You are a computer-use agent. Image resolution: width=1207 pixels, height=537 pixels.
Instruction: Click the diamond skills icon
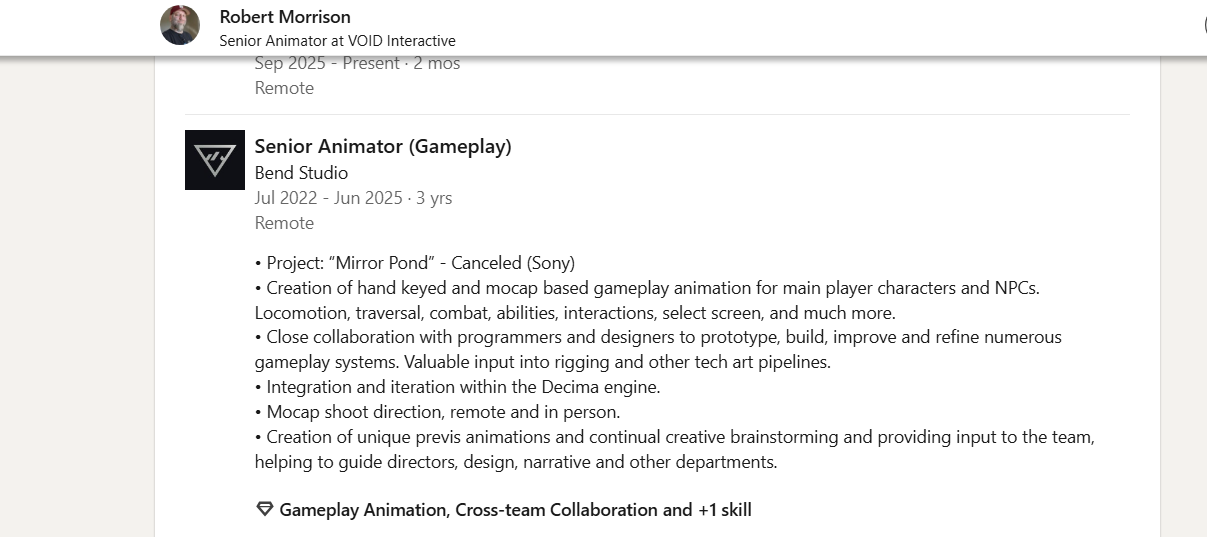tap(265, 509)
